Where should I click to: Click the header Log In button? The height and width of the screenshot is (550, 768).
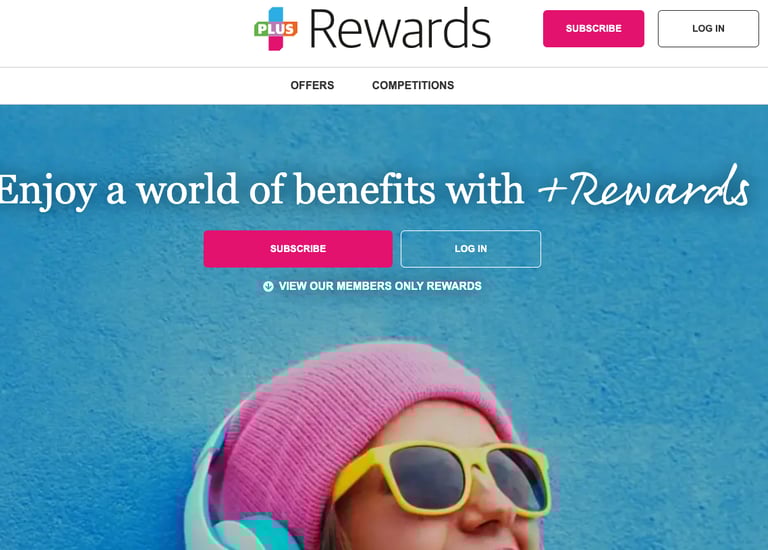coord(708,28)
